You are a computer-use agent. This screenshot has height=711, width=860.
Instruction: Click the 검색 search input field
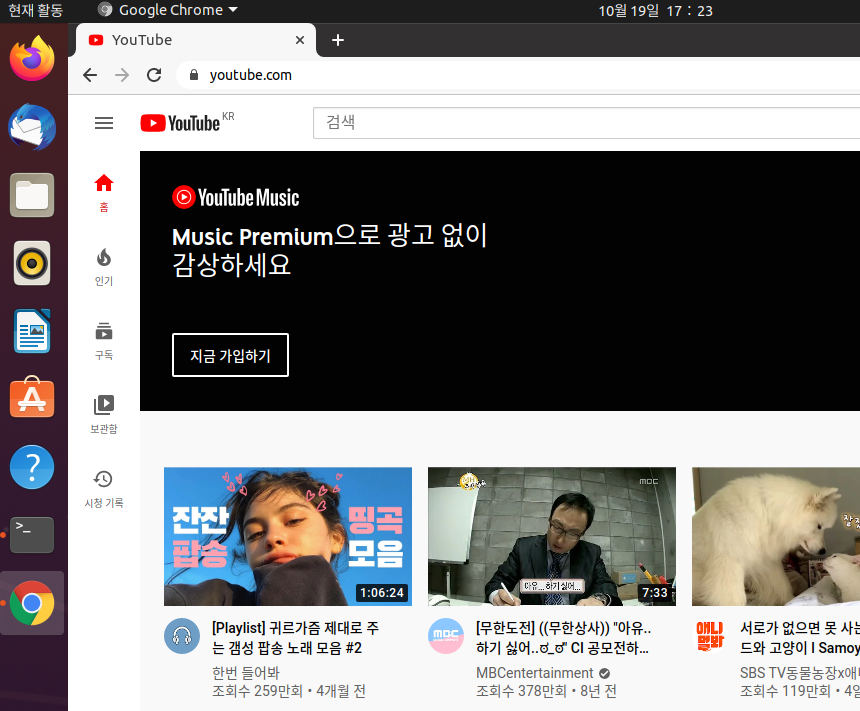pyautogui.click(x=586, y=123)
